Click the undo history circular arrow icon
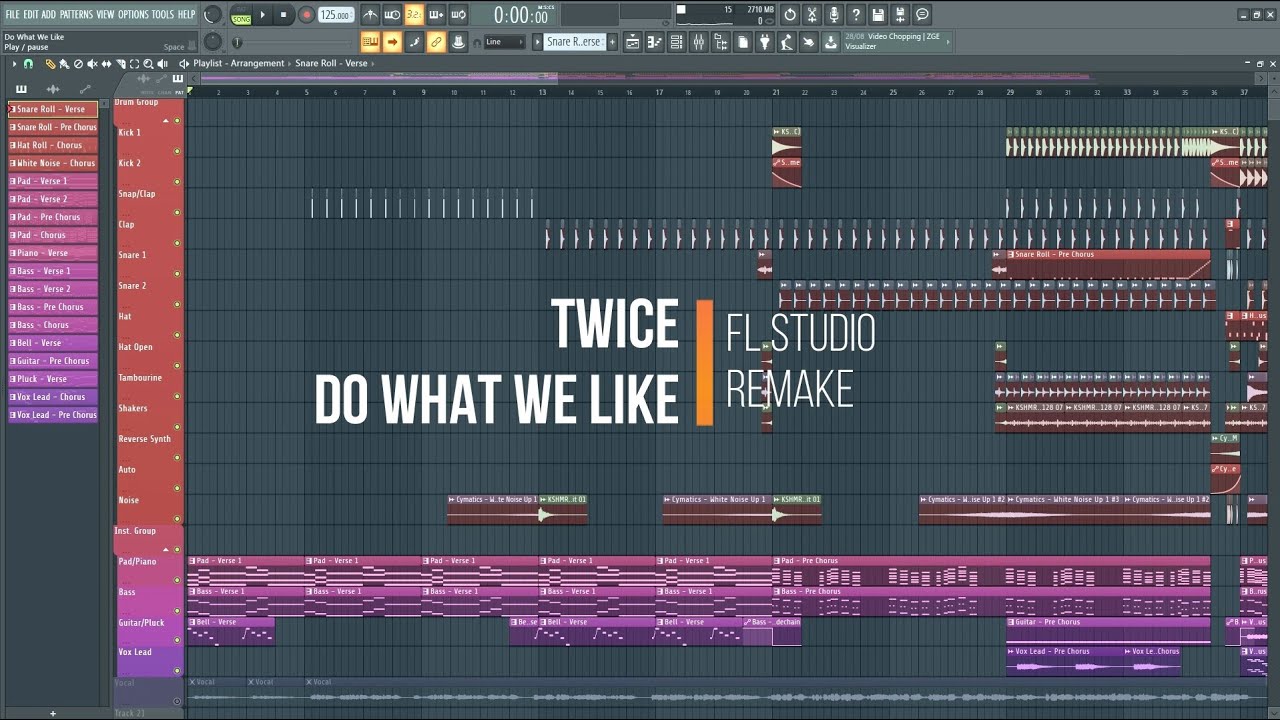 point(790,14)
